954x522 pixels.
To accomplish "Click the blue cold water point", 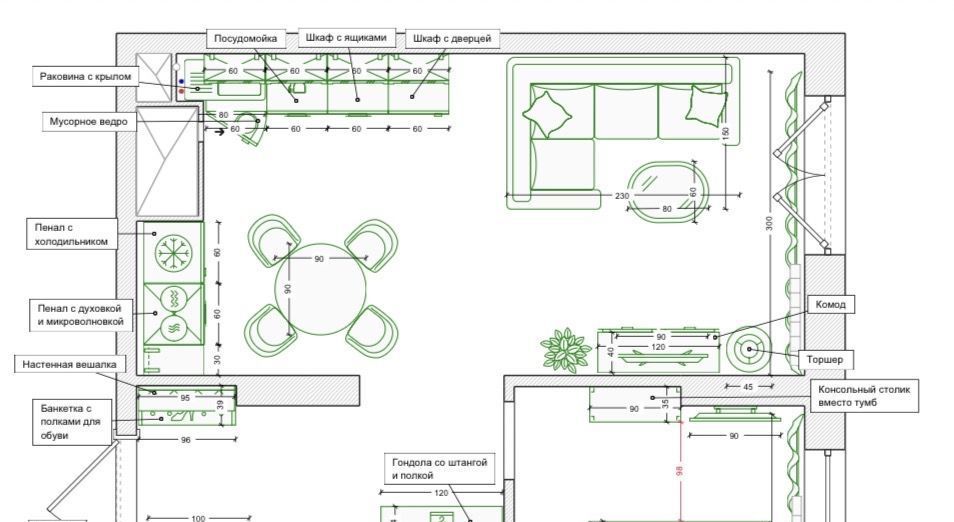I will click(x=181, y=81).
